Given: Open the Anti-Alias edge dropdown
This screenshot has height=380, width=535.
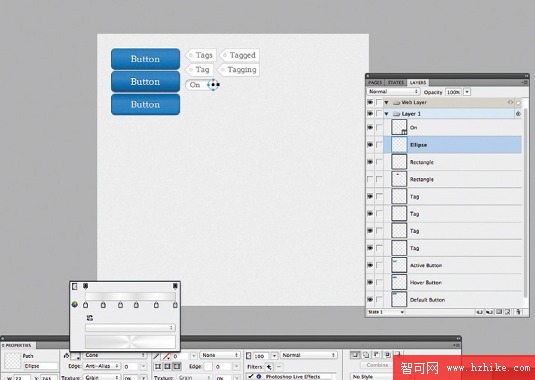Looking at the screenshot, I should click(101, 366).
